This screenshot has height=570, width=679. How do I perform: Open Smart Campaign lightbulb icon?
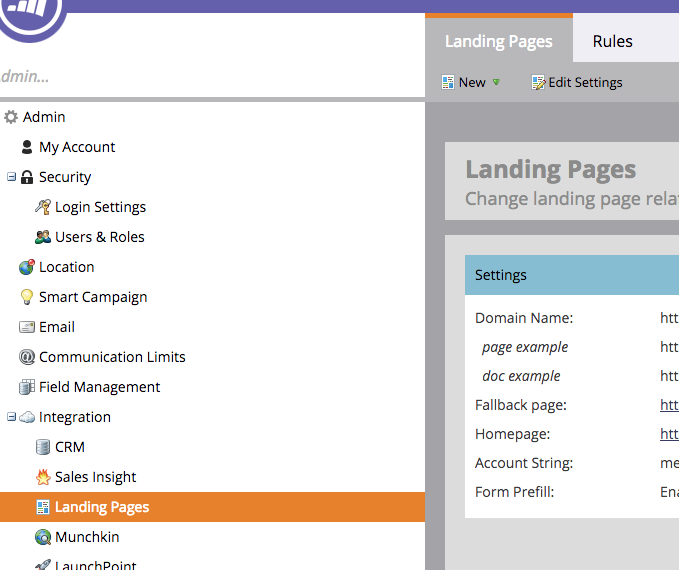click(27, 297)
